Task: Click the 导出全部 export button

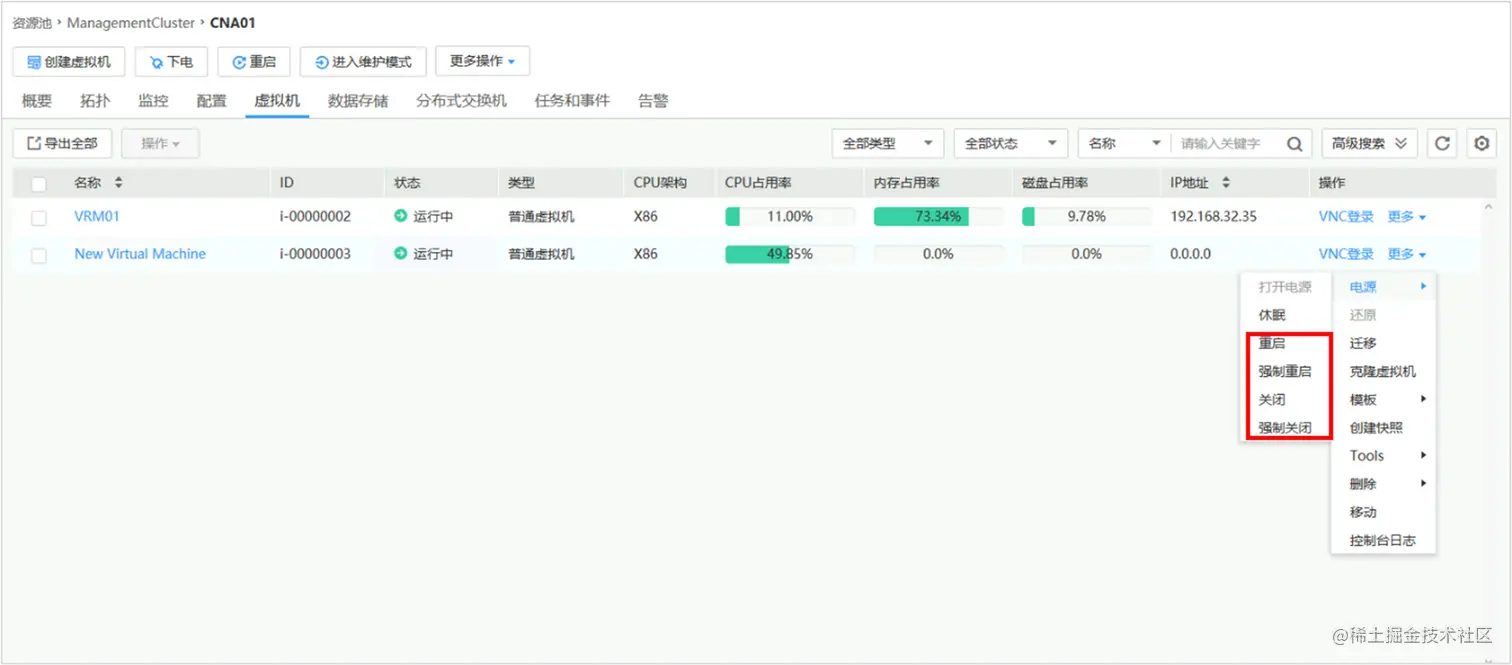Action: pos(62,143)
